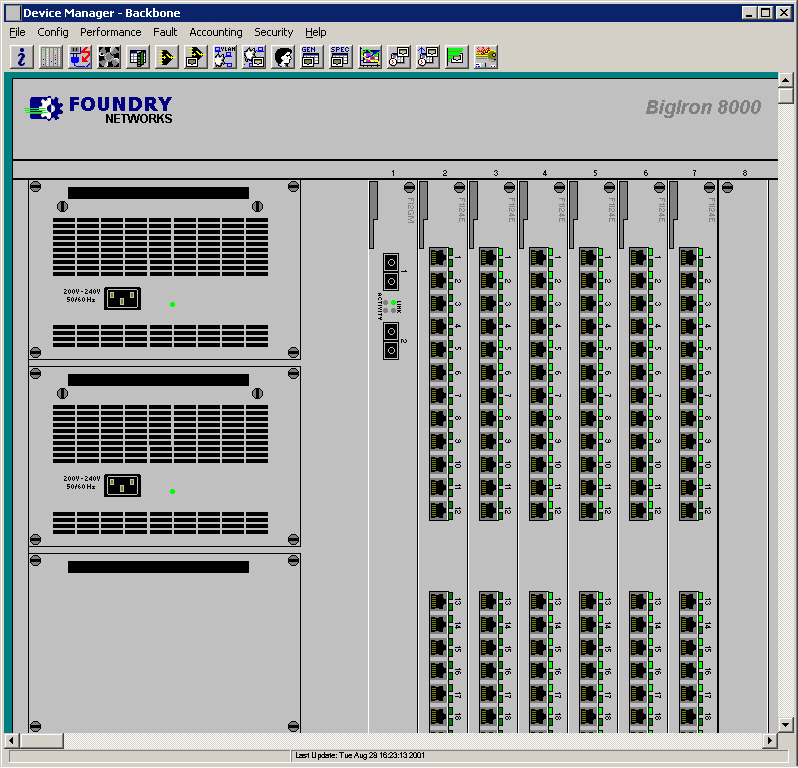Open the Performance menu

[111, 32]
